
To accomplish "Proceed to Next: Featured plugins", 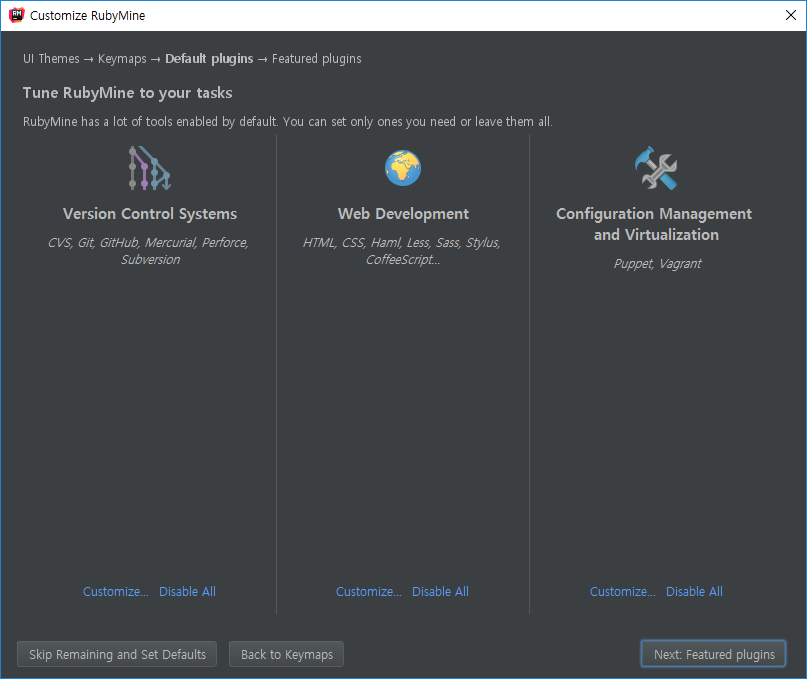I will click(x=713, y=654).
